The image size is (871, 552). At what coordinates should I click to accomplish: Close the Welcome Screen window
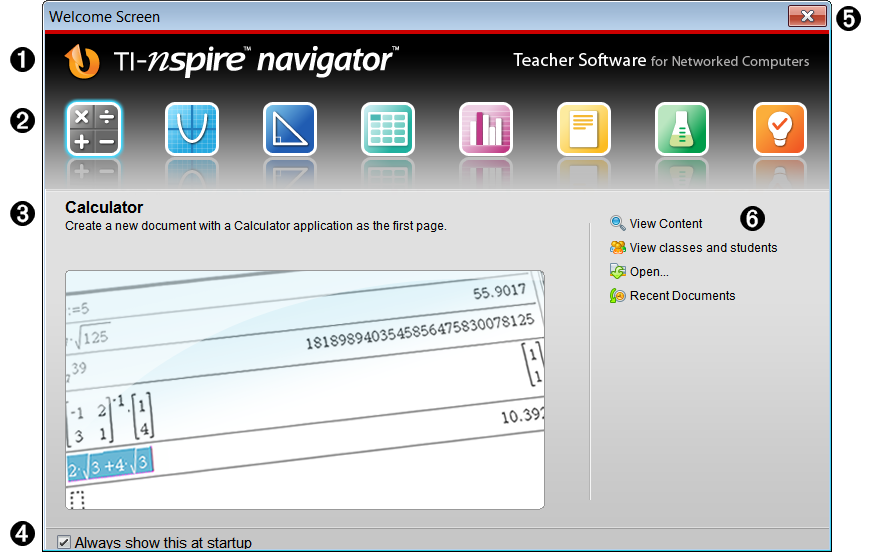(x=806, y=16)
